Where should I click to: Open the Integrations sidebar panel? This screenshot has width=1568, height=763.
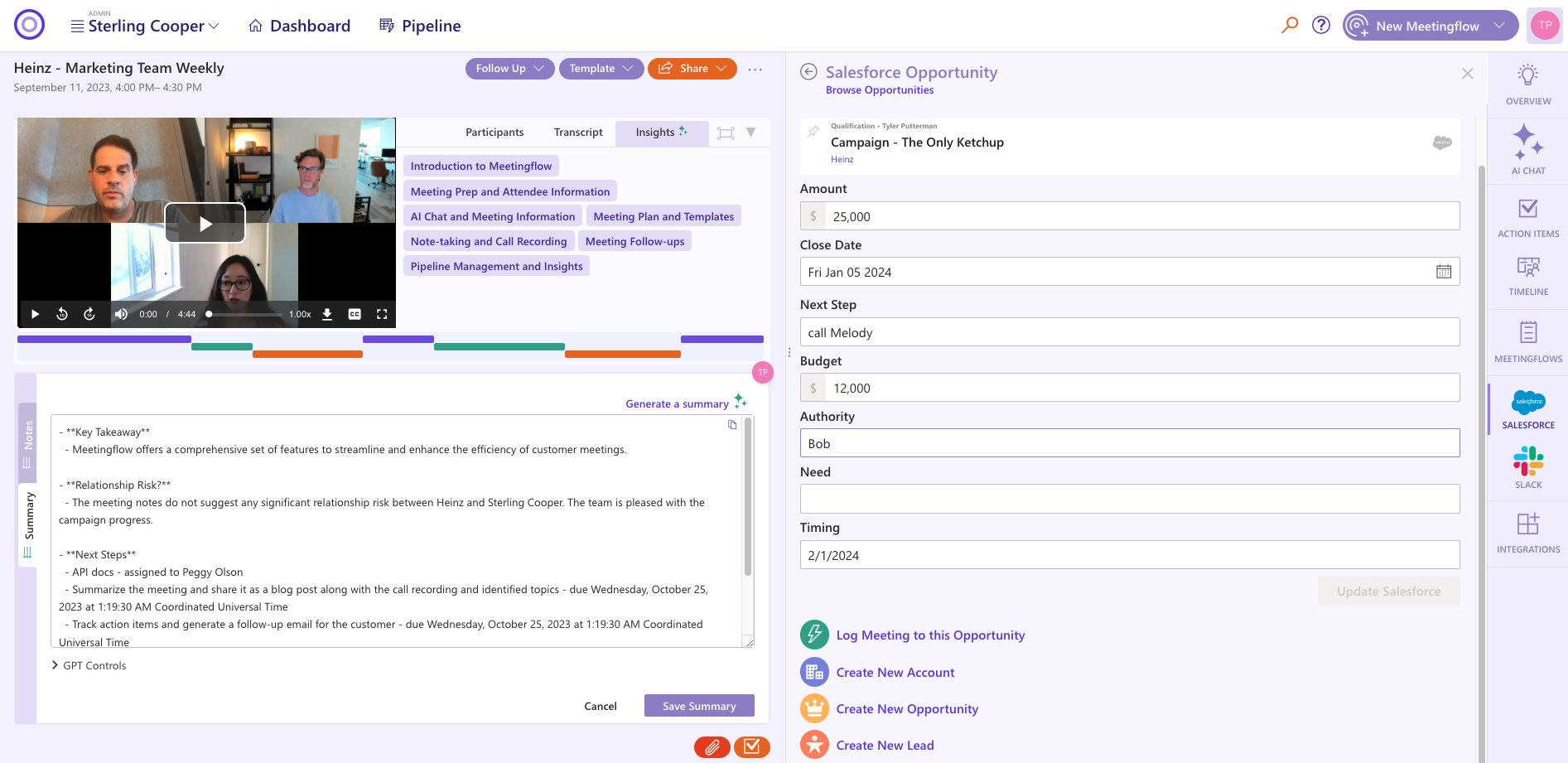coord(1528,533)
